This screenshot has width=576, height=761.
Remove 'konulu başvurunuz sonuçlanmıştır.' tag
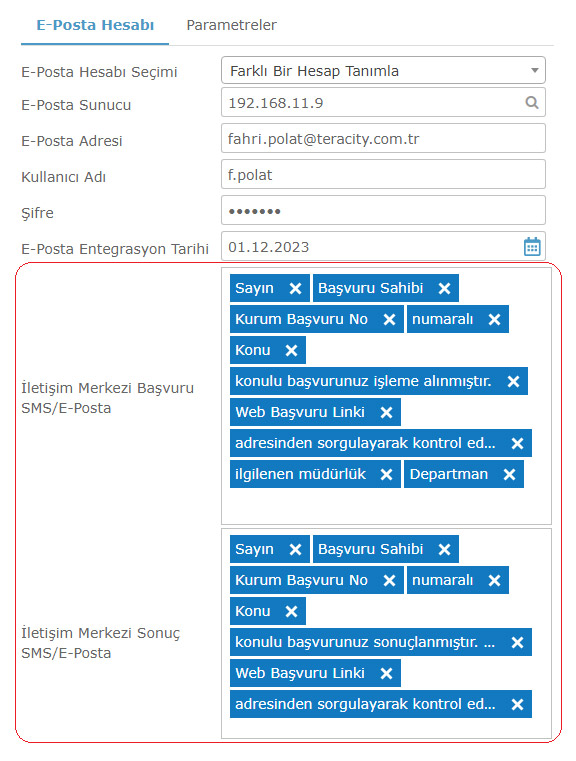coord(517,643)
